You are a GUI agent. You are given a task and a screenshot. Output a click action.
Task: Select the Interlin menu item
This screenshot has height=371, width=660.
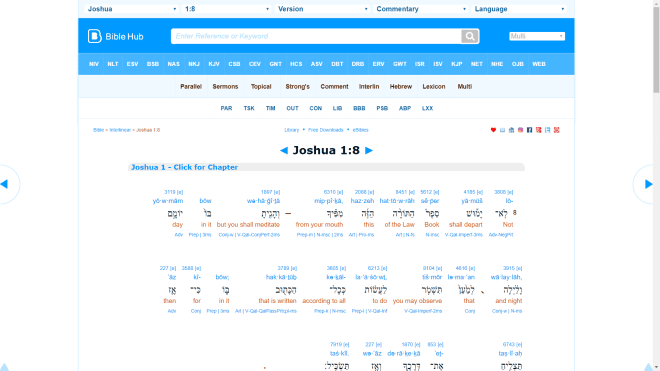click(369, 86)
